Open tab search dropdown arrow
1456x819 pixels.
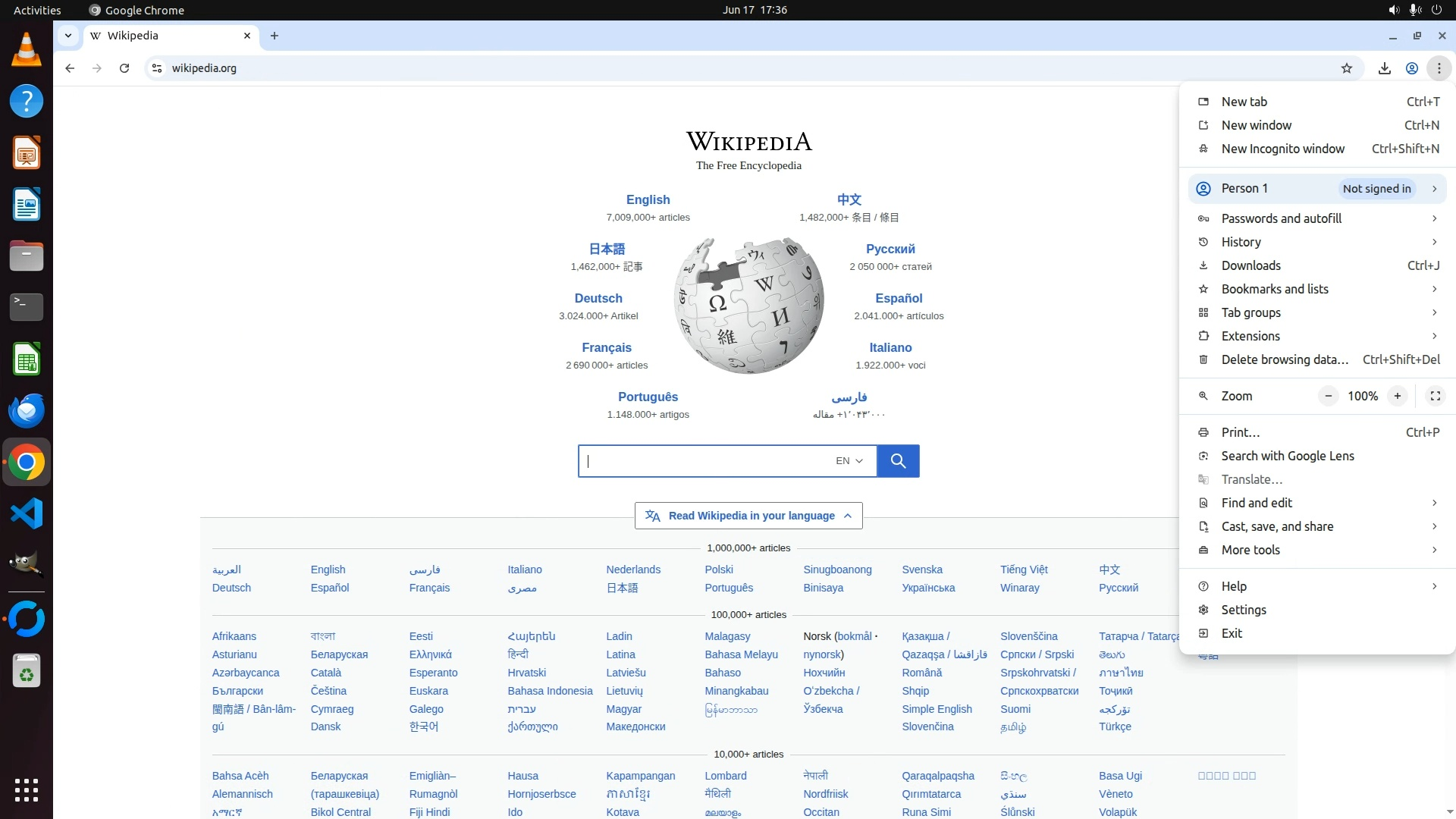pyautogui.click(x=68, y=36)
